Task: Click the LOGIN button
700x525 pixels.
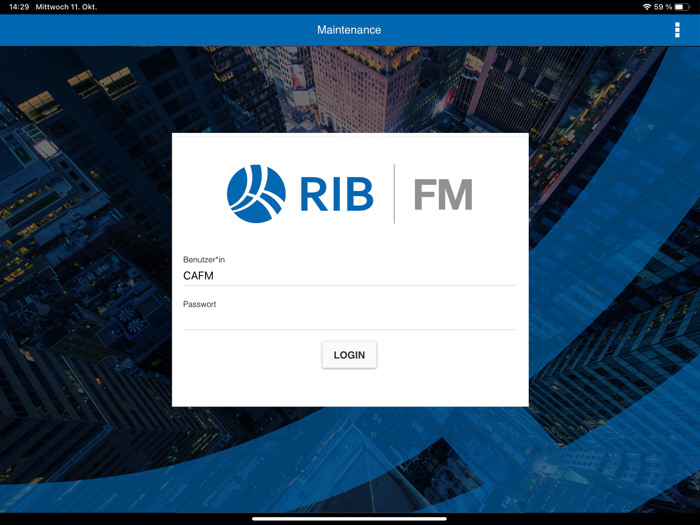Action: (349, 355)
